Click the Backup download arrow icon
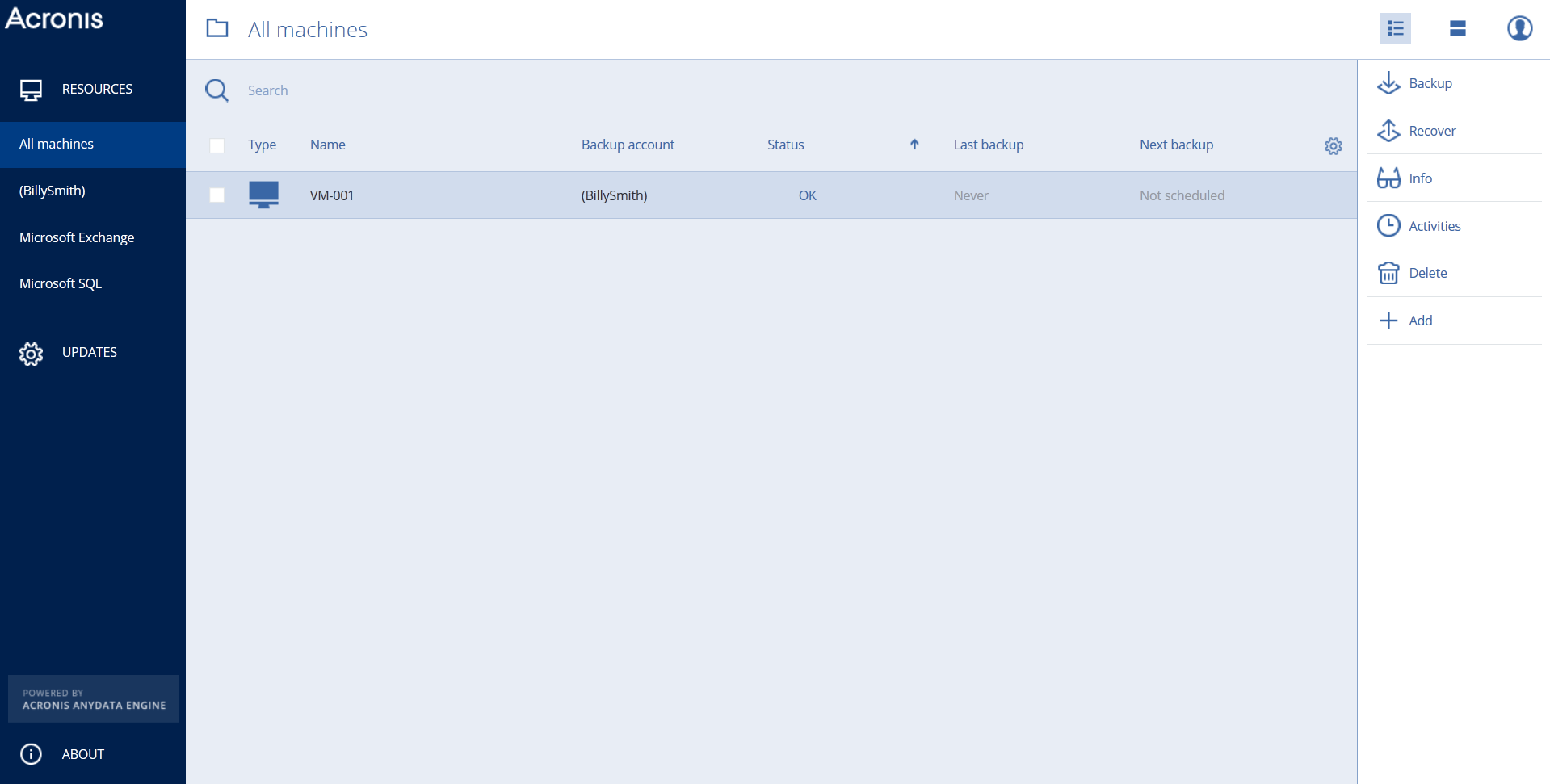Screen dimensions: 1550x784 point(1388,83)
